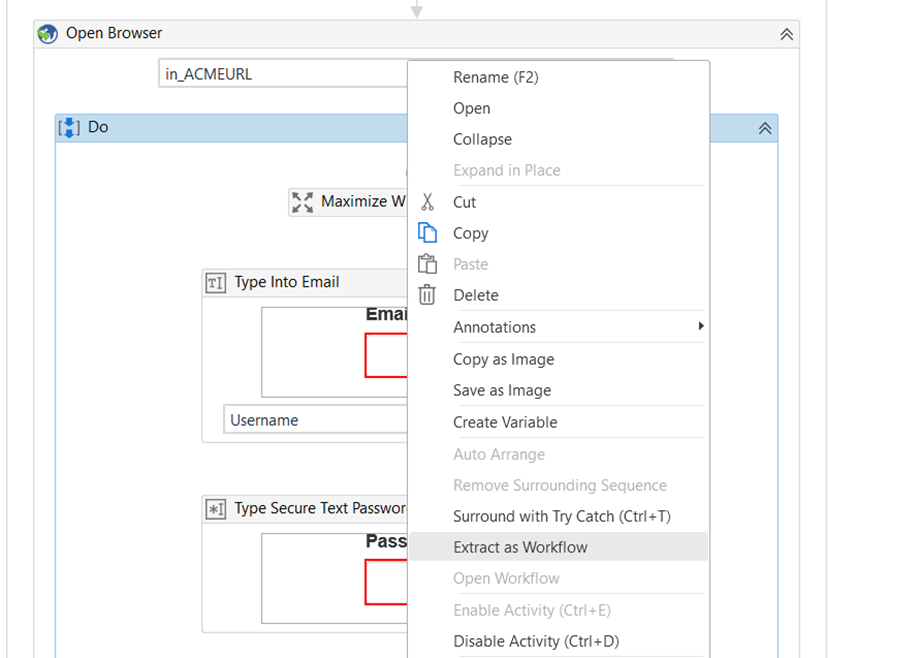Choose Open in the context menu
This screenshot has width=919, height=658.
point(559,108)
